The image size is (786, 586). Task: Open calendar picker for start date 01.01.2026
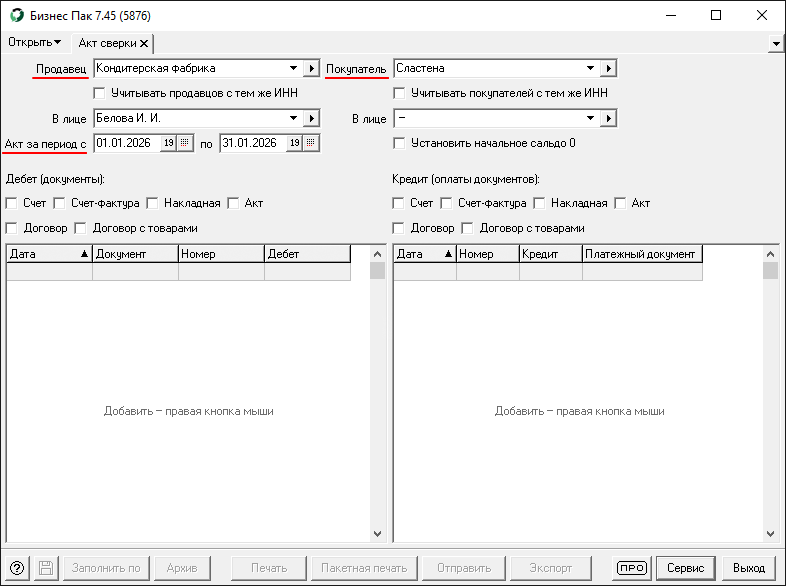184,143
